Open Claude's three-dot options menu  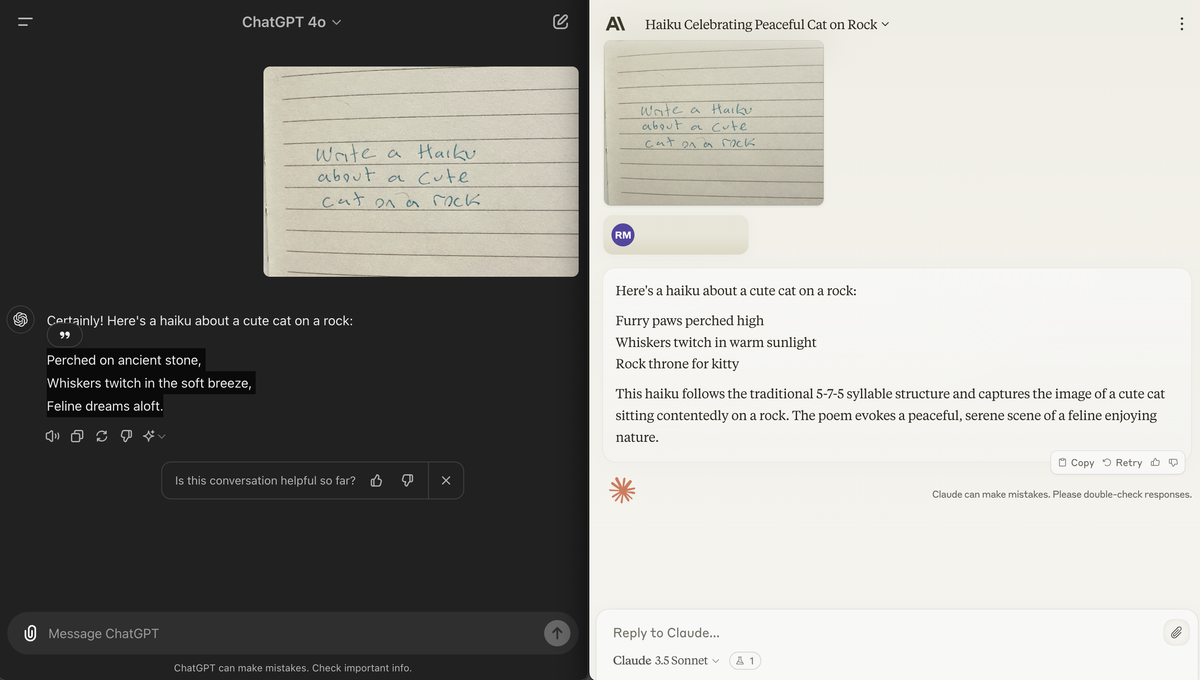pyautogui.click(x=1181, y=23)
